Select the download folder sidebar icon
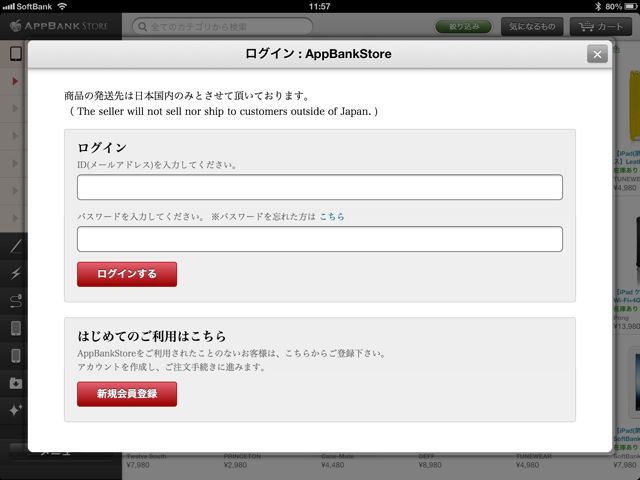The image size is (640, 480). click(16, 383)
